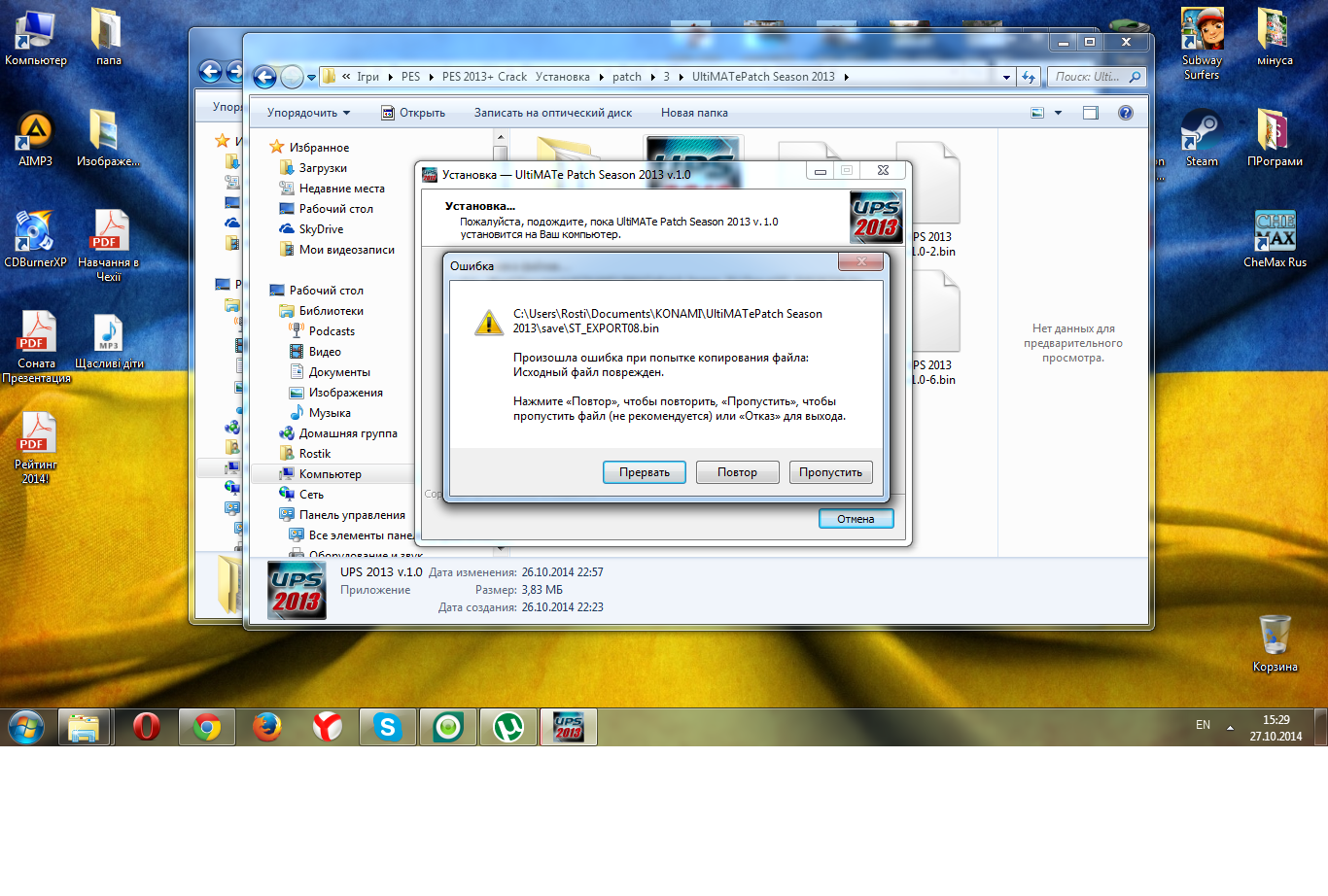Toggle the preview pane button in Explorer

pos(1091,113)
